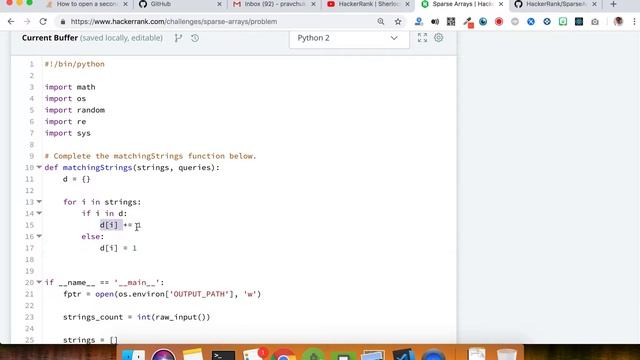This screenshot has height=360, width=640.
Task: Click the '#!/bin/python' line 1
Action: [x=75, y=64]
